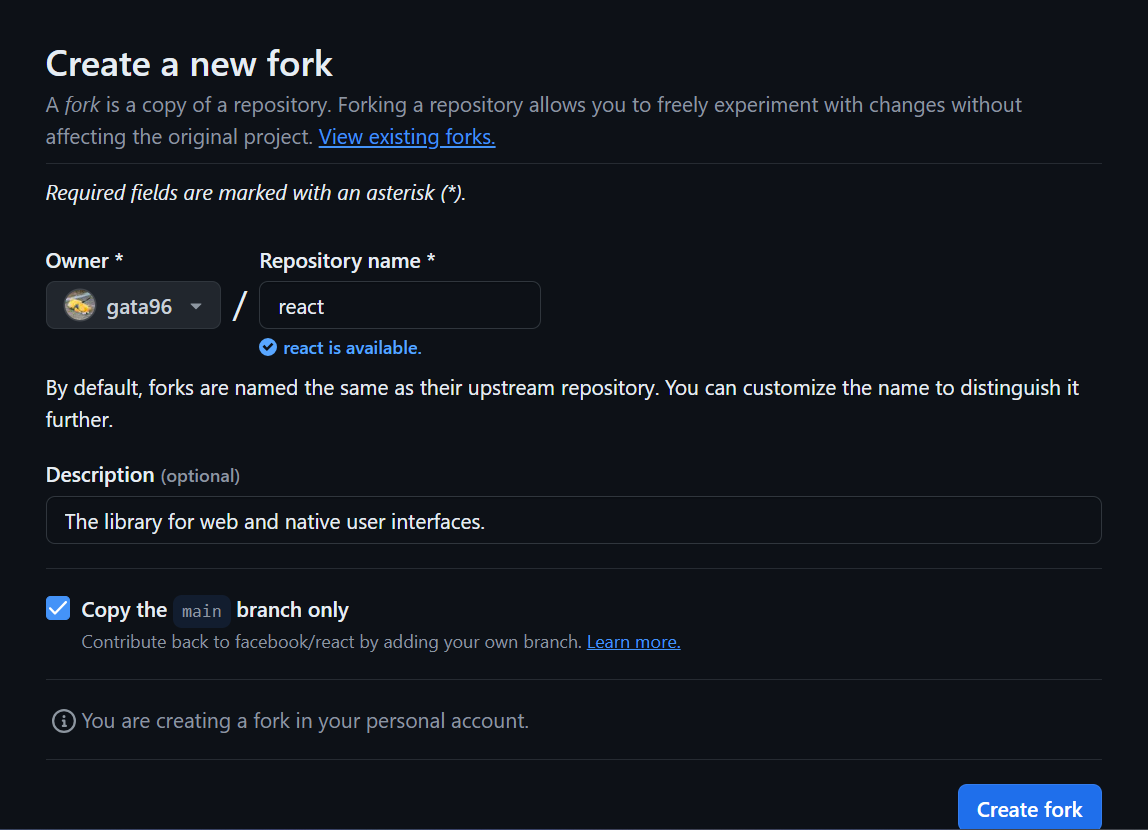
Task: Click the personal account fork notice text
Action: 305,721
